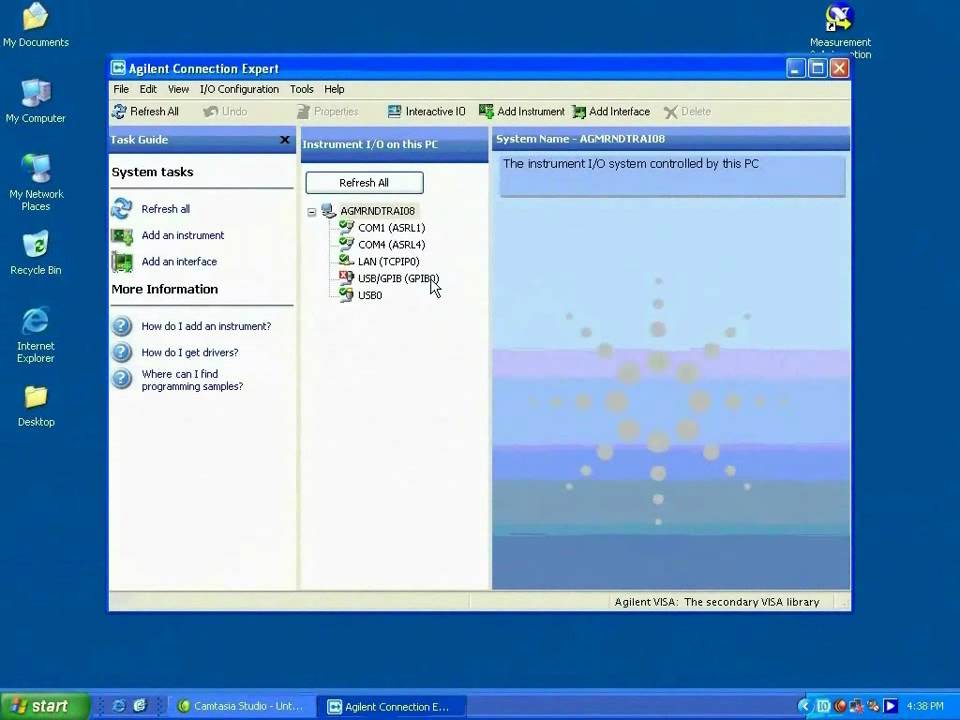Click the Add an instrument task icon
This screenshot has height=720, width=960.
point(121,236)
